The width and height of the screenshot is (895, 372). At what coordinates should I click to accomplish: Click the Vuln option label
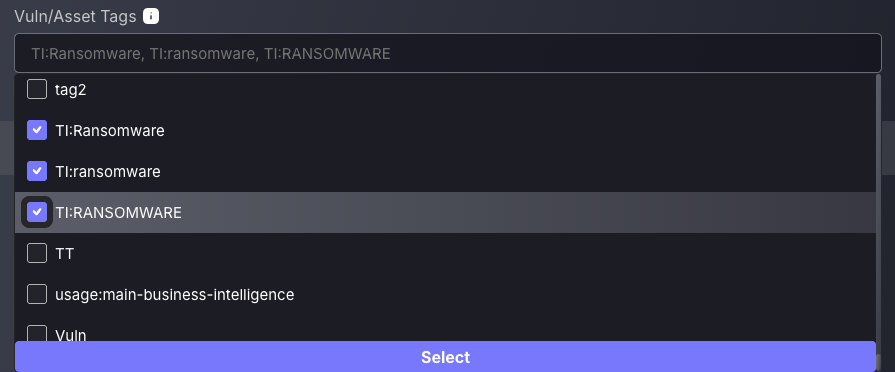click(71, 335)
